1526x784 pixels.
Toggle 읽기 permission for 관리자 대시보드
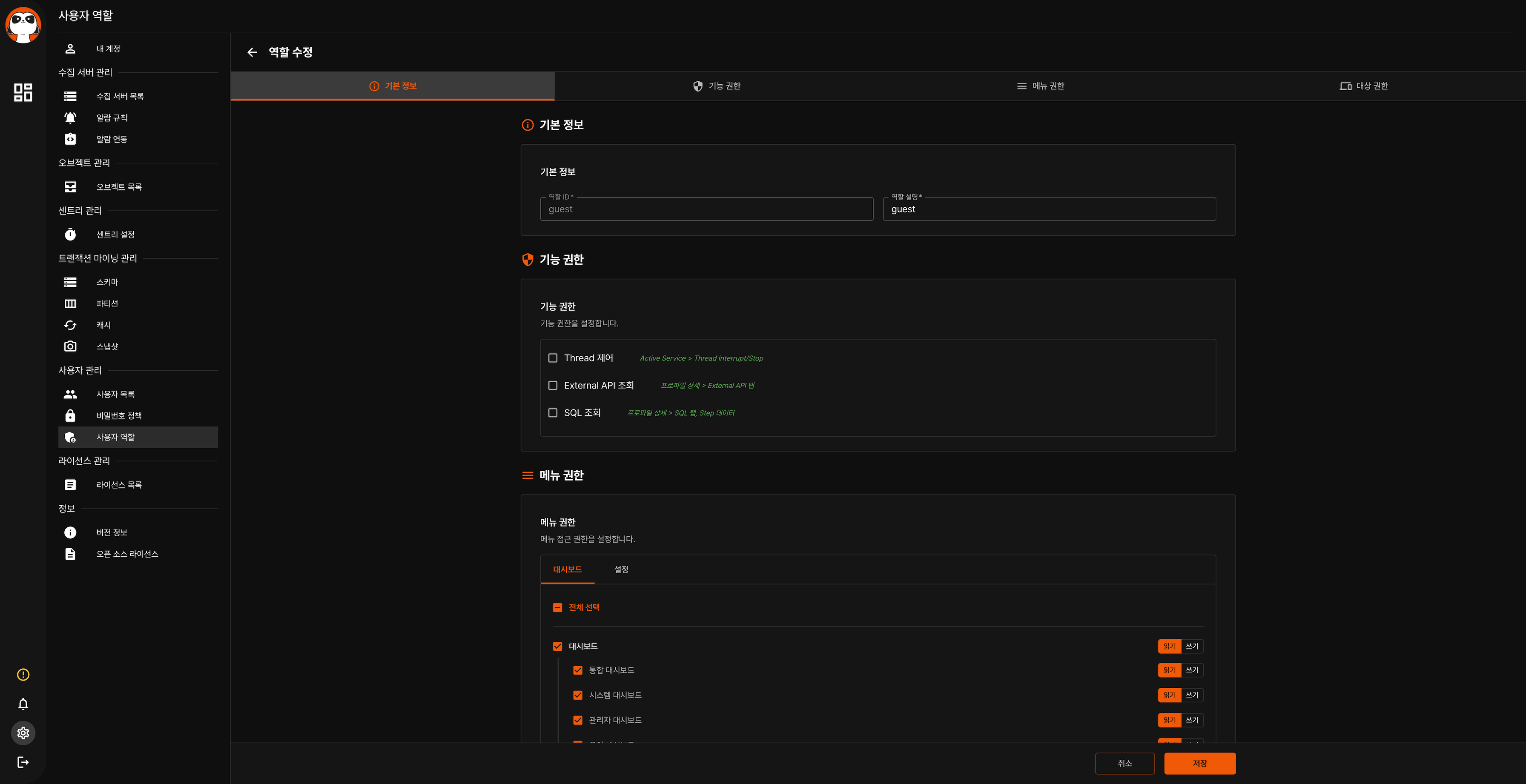[1169, 720]
